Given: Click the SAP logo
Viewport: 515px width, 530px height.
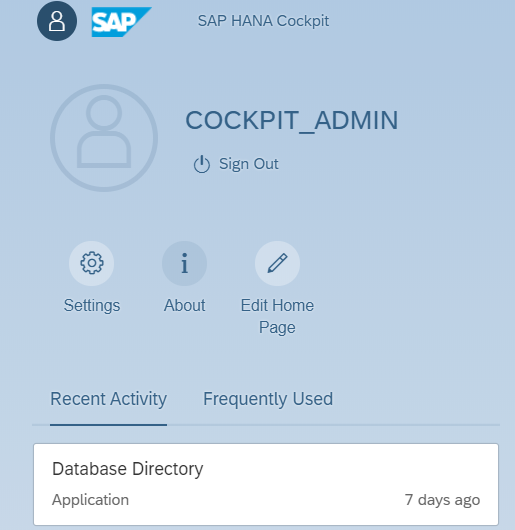Looking at the screenshot, I should [x=121, y=22].
